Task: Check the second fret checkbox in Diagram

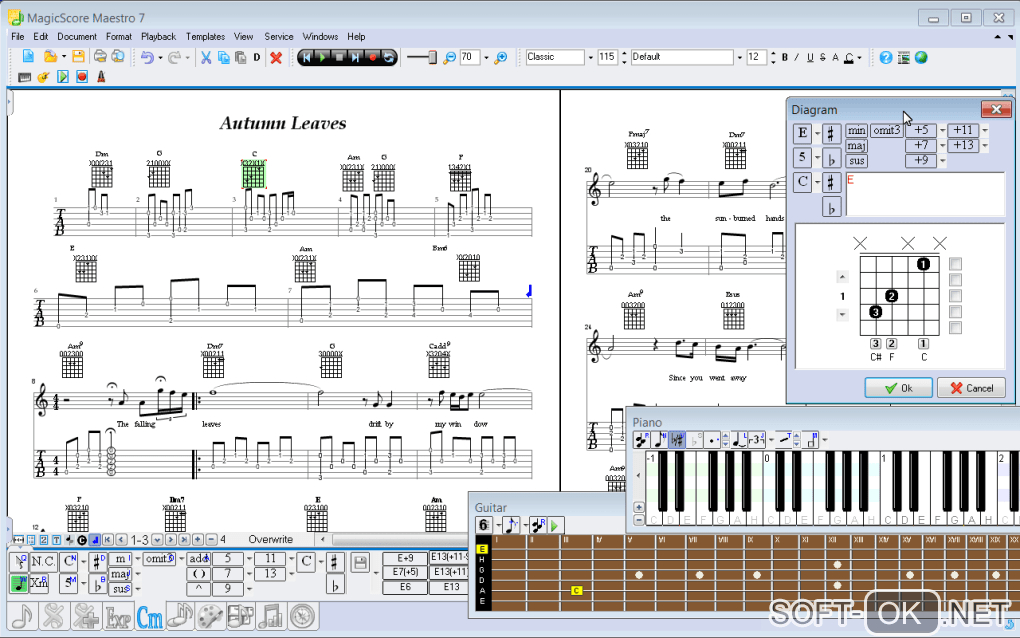Action: tap(955, 280)
